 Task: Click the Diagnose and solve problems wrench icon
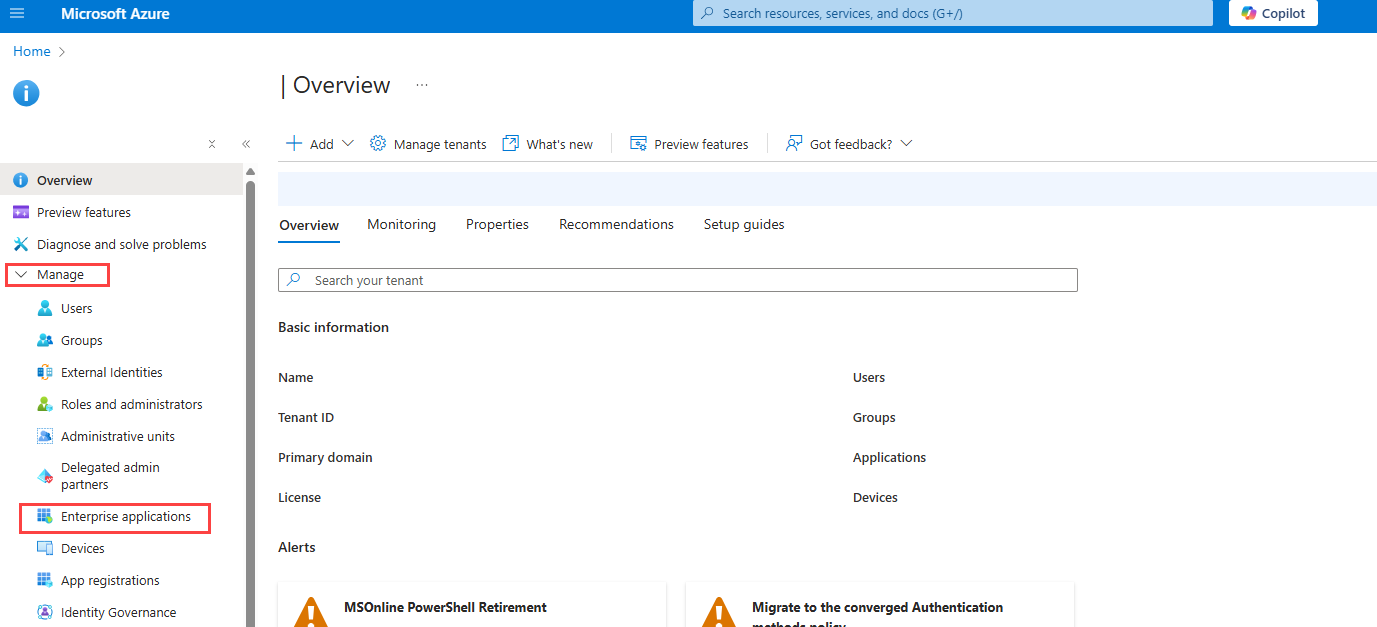pos(20,244)
